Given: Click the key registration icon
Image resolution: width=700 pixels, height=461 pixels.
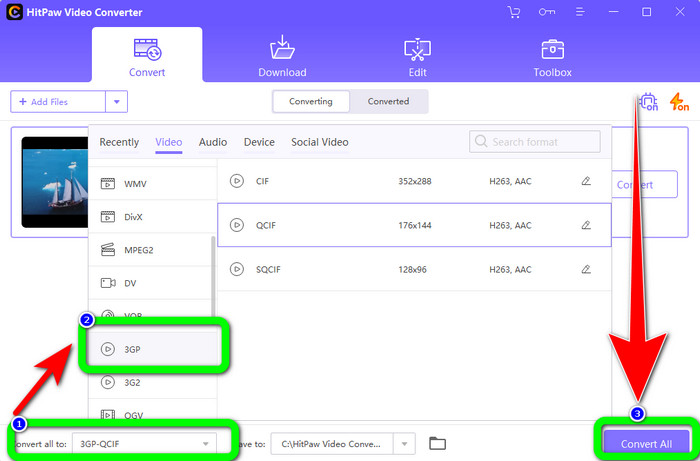Looking at the screenshot, I should 546,12.
